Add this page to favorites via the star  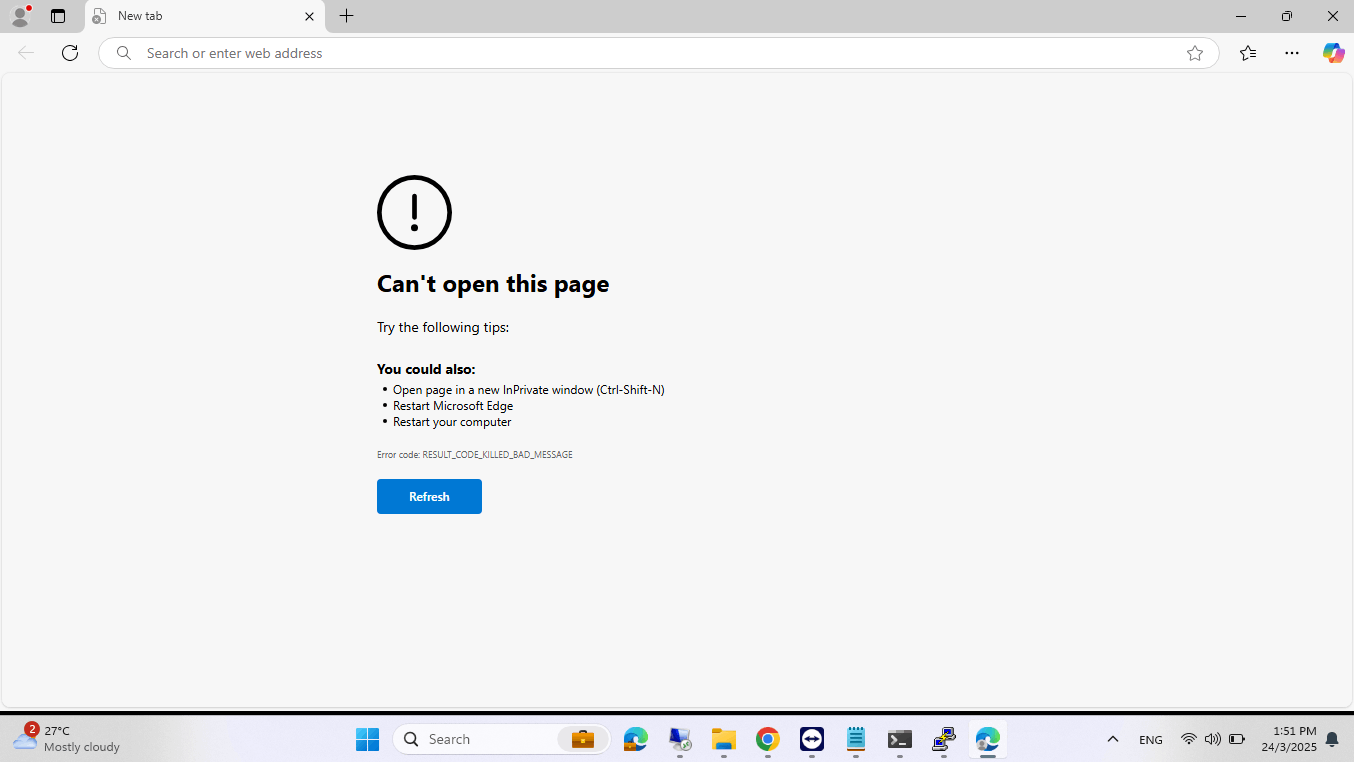[1194, 53]
